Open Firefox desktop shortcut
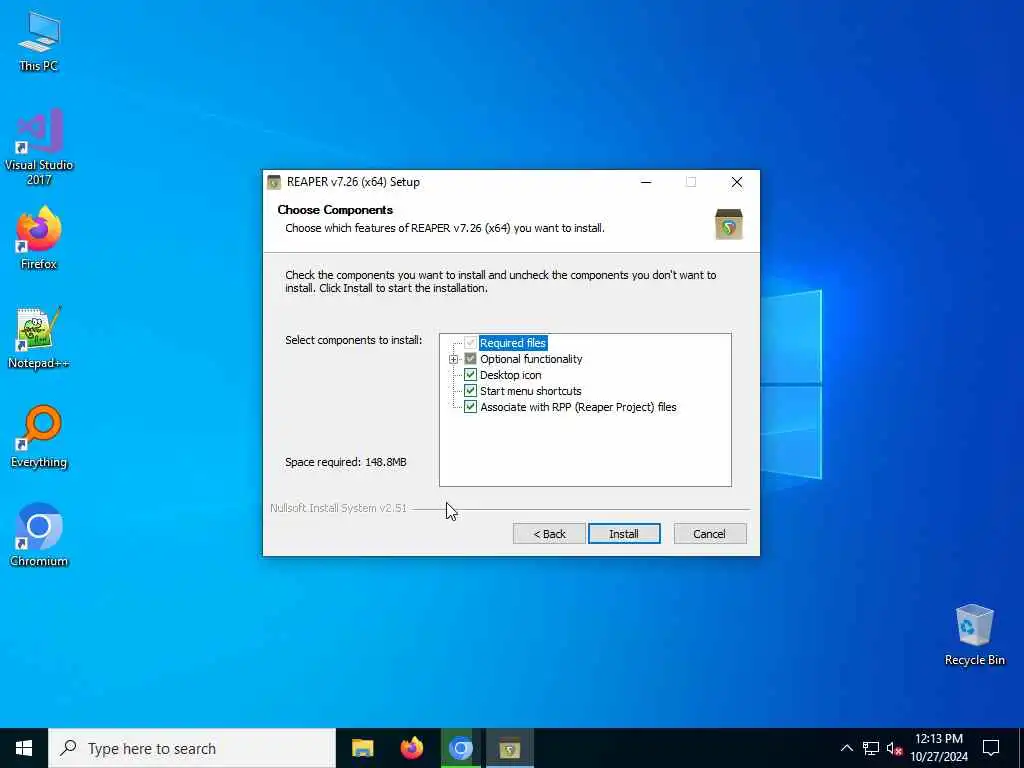This screenshot has height=768, width=1024. tap(39, 238)
